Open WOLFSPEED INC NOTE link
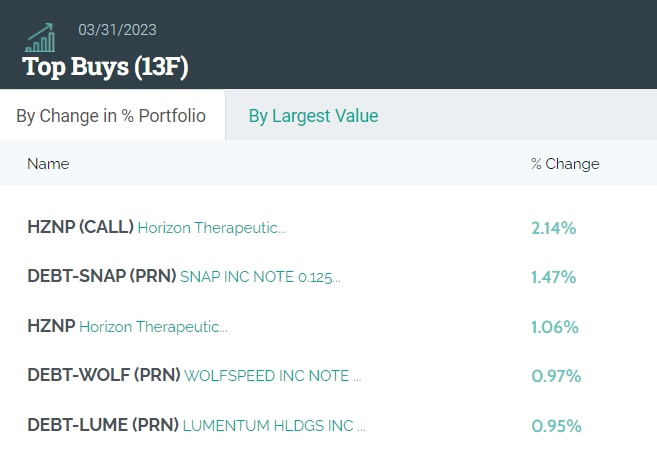657x452 pixels. [272, 376]
